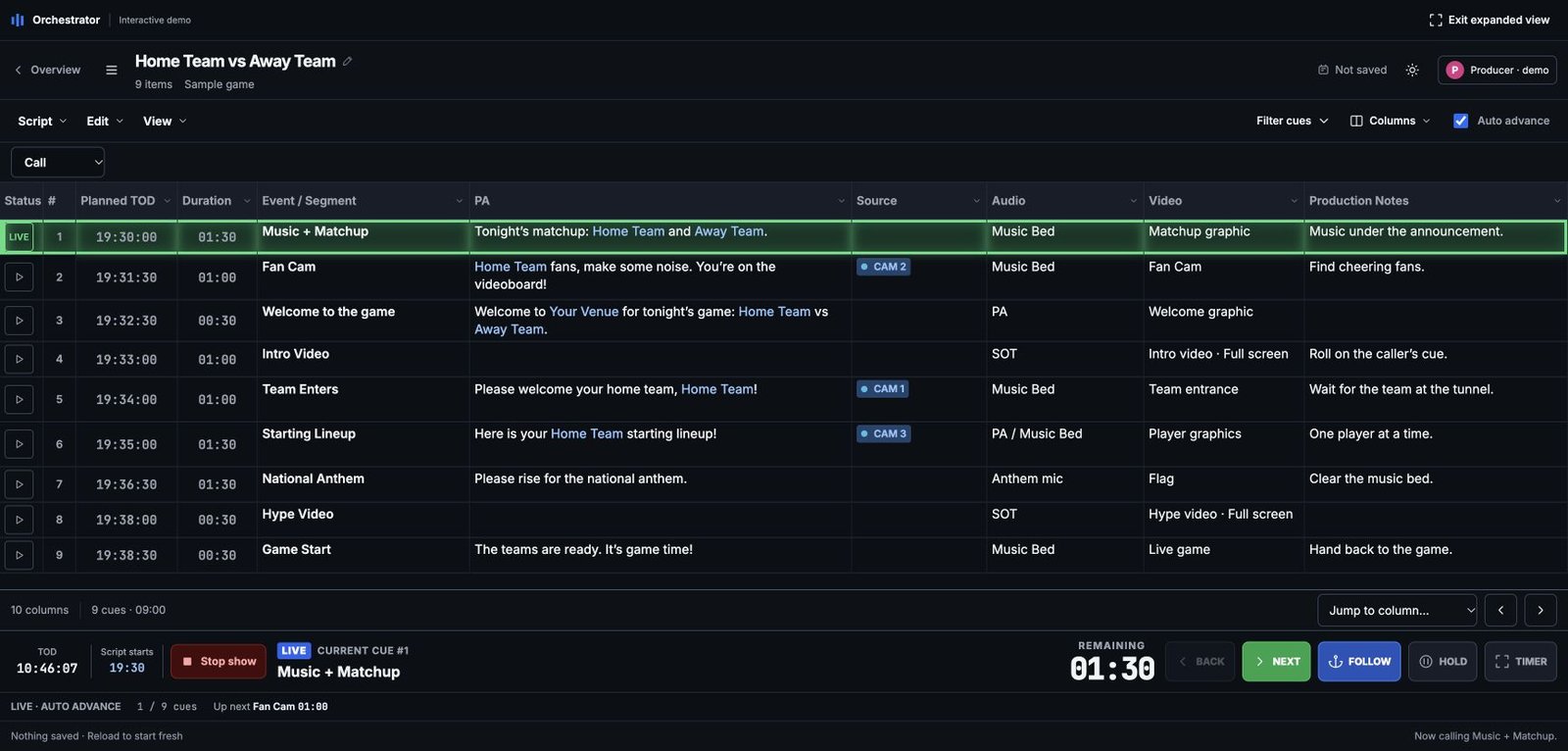Toggle light/dark theme sun icon
Viewport: 1568px width, 751px height.
tap(1412, 70)
